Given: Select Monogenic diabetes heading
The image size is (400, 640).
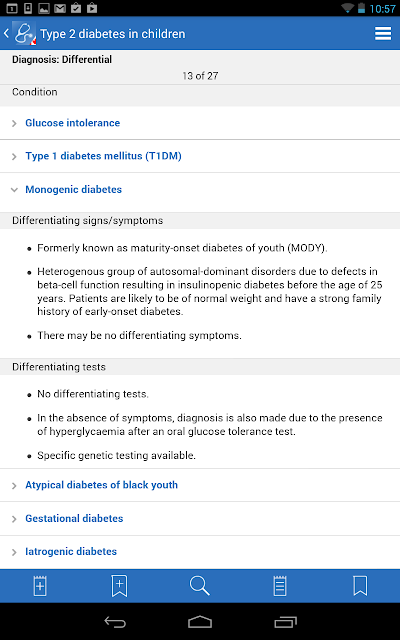Looking at the screenshot, I should click(73, 189).
